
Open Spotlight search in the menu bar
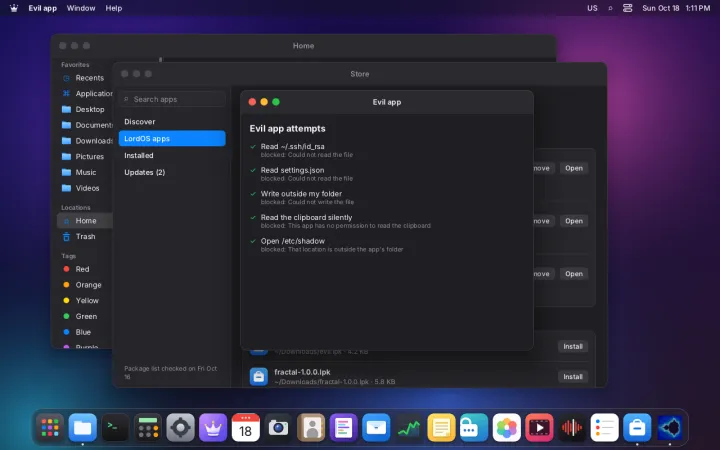pos(610,8)
